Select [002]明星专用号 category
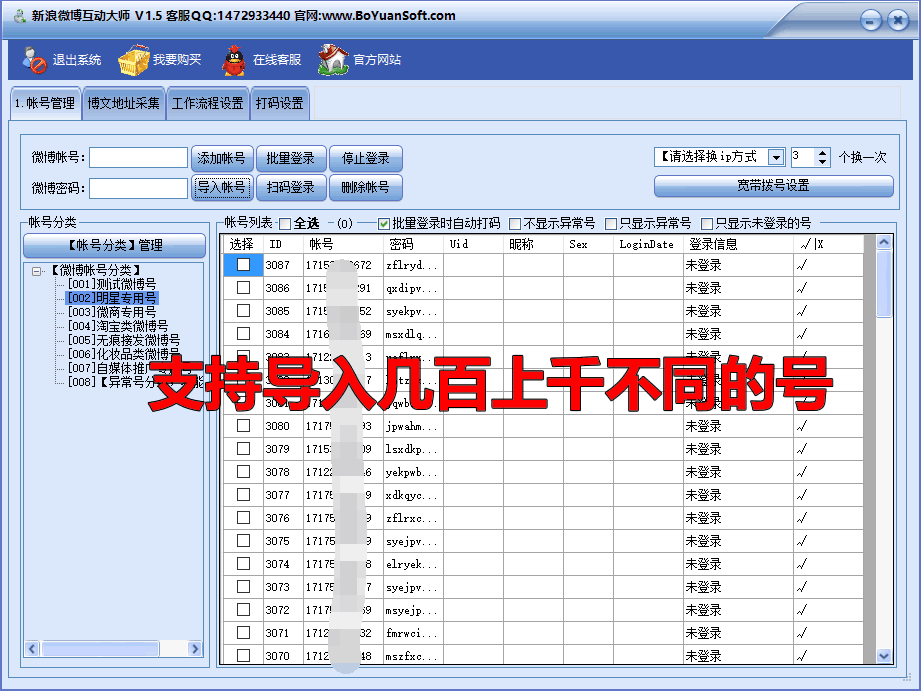The width and height of the screenshot is (921, 691). [x=112, y=298]
